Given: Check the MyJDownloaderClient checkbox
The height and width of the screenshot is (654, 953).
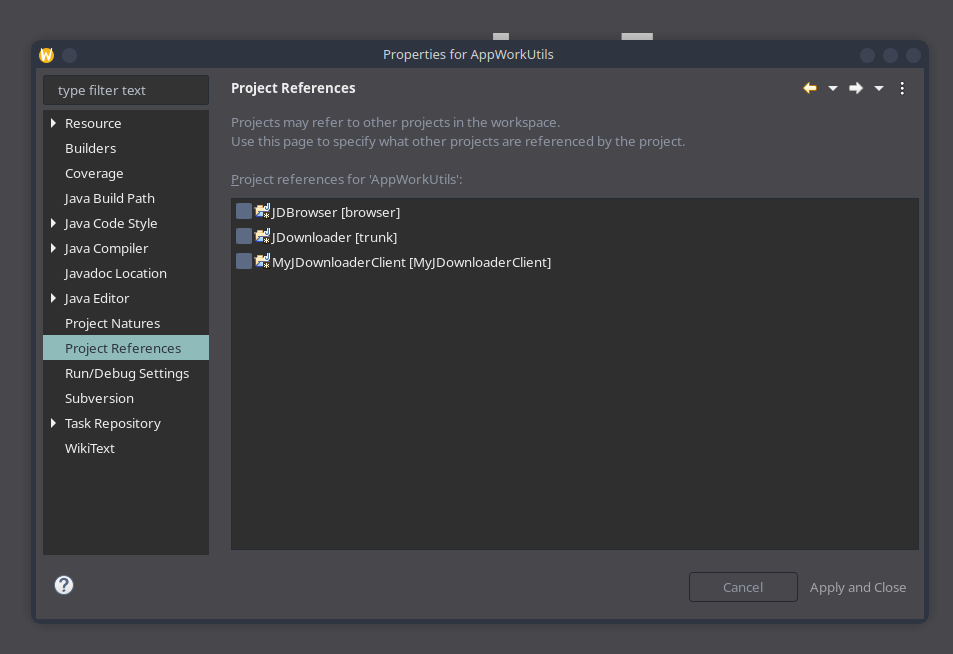Looking at the screenshot, I should coord(244,261).
